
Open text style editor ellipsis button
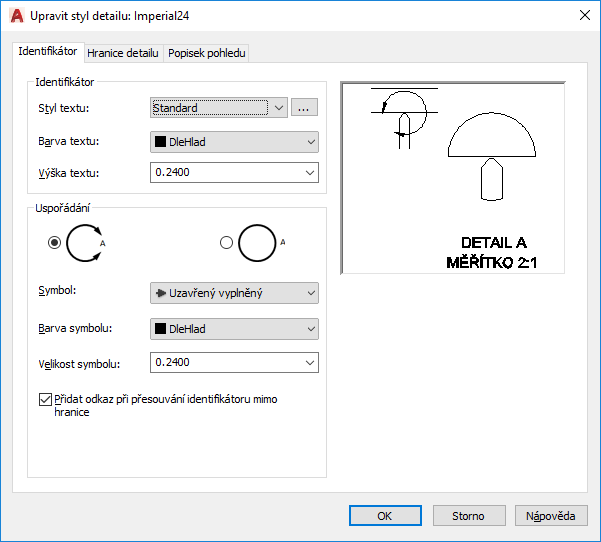(304, 107)
